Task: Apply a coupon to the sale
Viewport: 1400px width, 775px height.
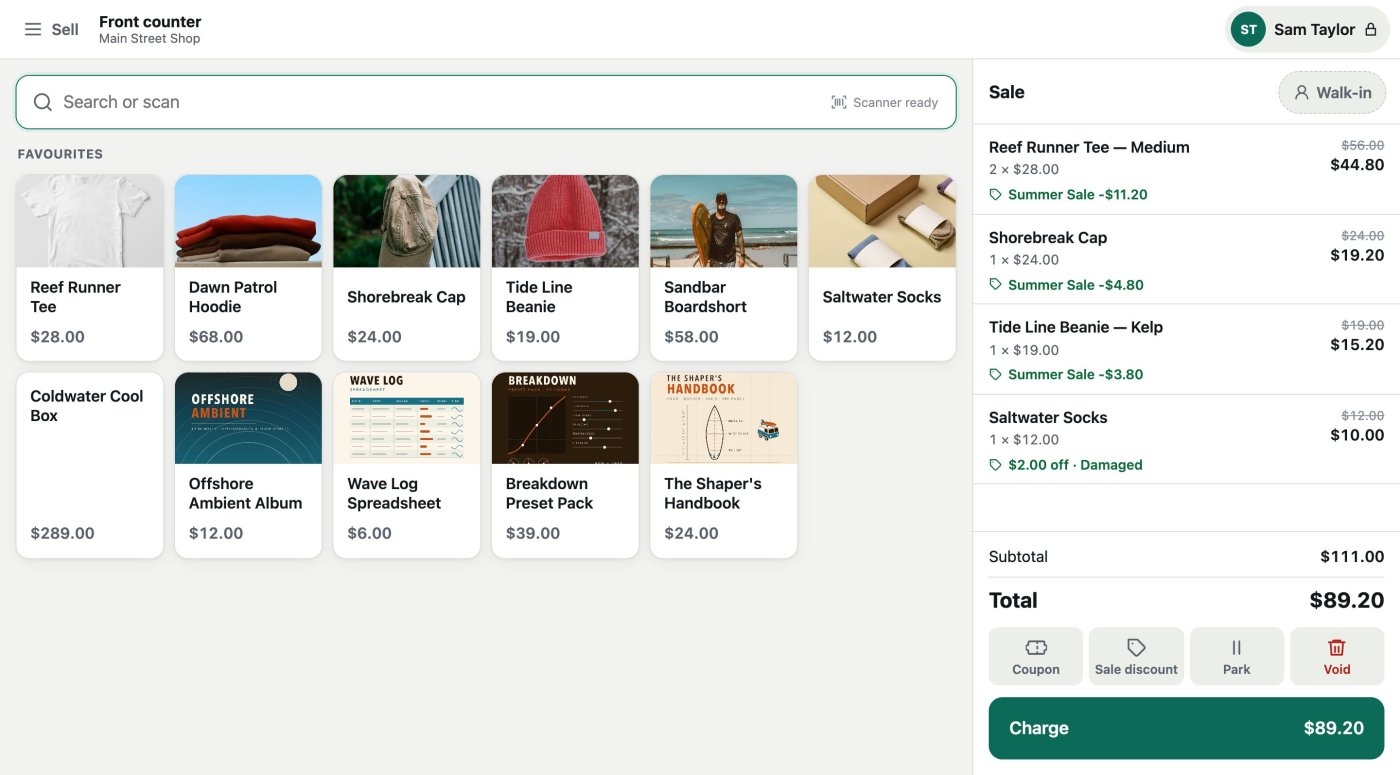Action: [x=1035, y=656]
